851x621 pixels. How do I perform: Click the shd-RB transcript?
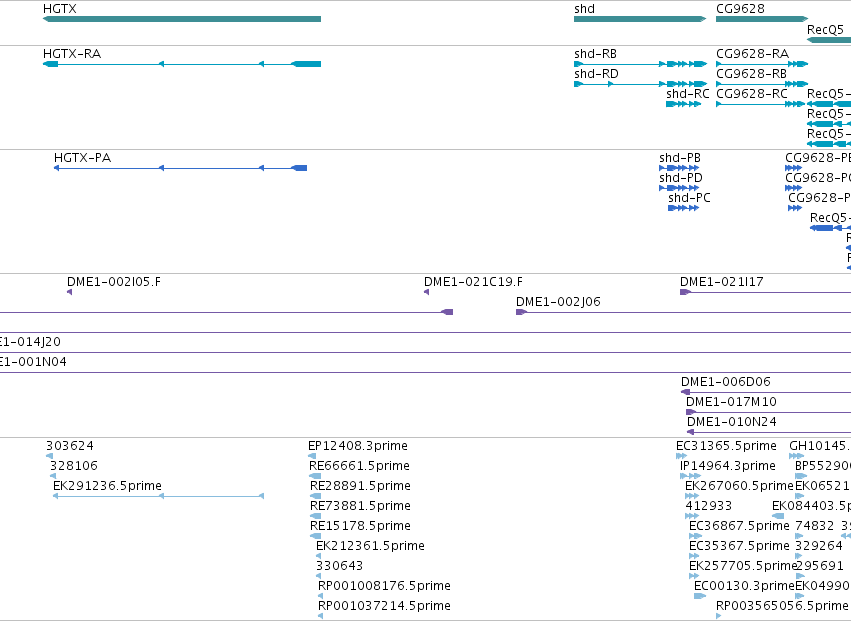(640, 64)
